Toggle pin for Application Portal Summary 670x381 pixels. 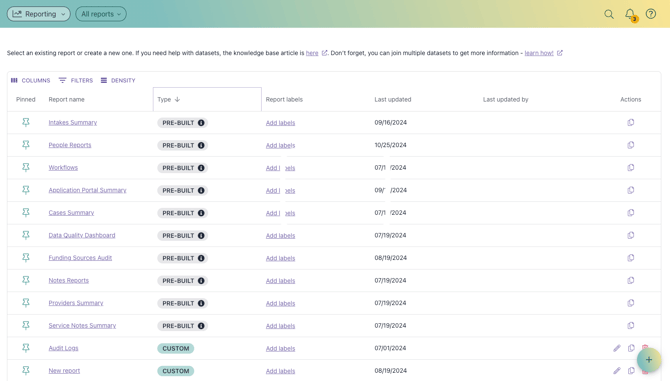click(x=26, y=190)
